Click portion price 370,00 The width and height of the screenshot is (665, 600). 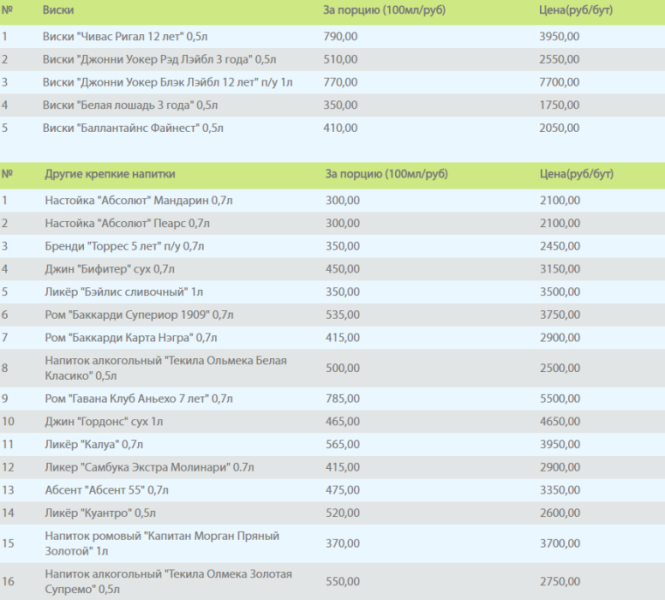pos(343,544)
